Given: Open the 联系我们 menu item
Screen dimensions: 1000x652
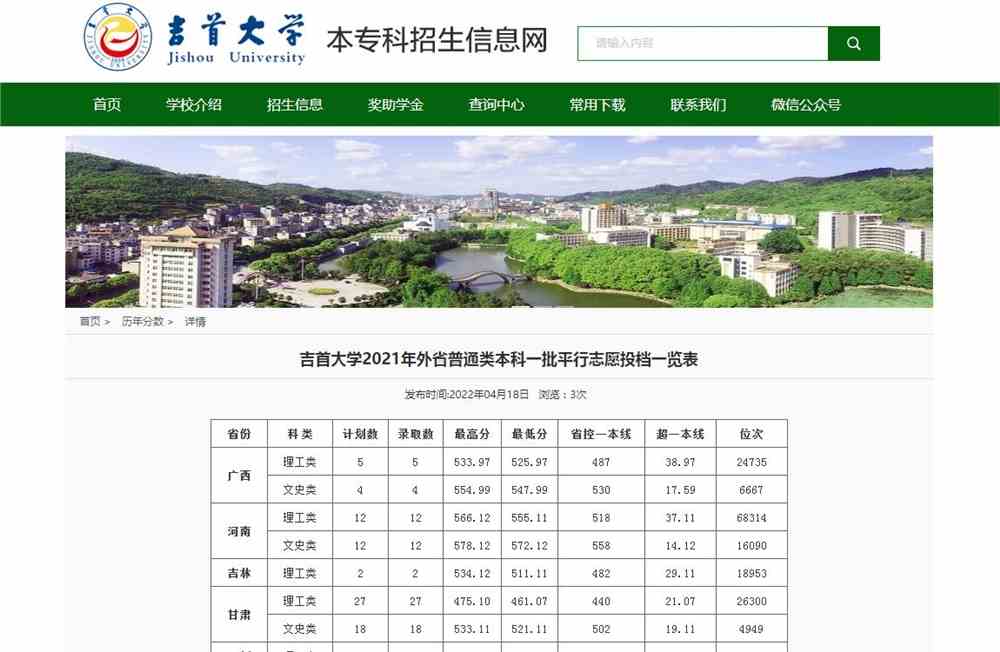Looking at the screenshot, I should click(x=698, y=105).
